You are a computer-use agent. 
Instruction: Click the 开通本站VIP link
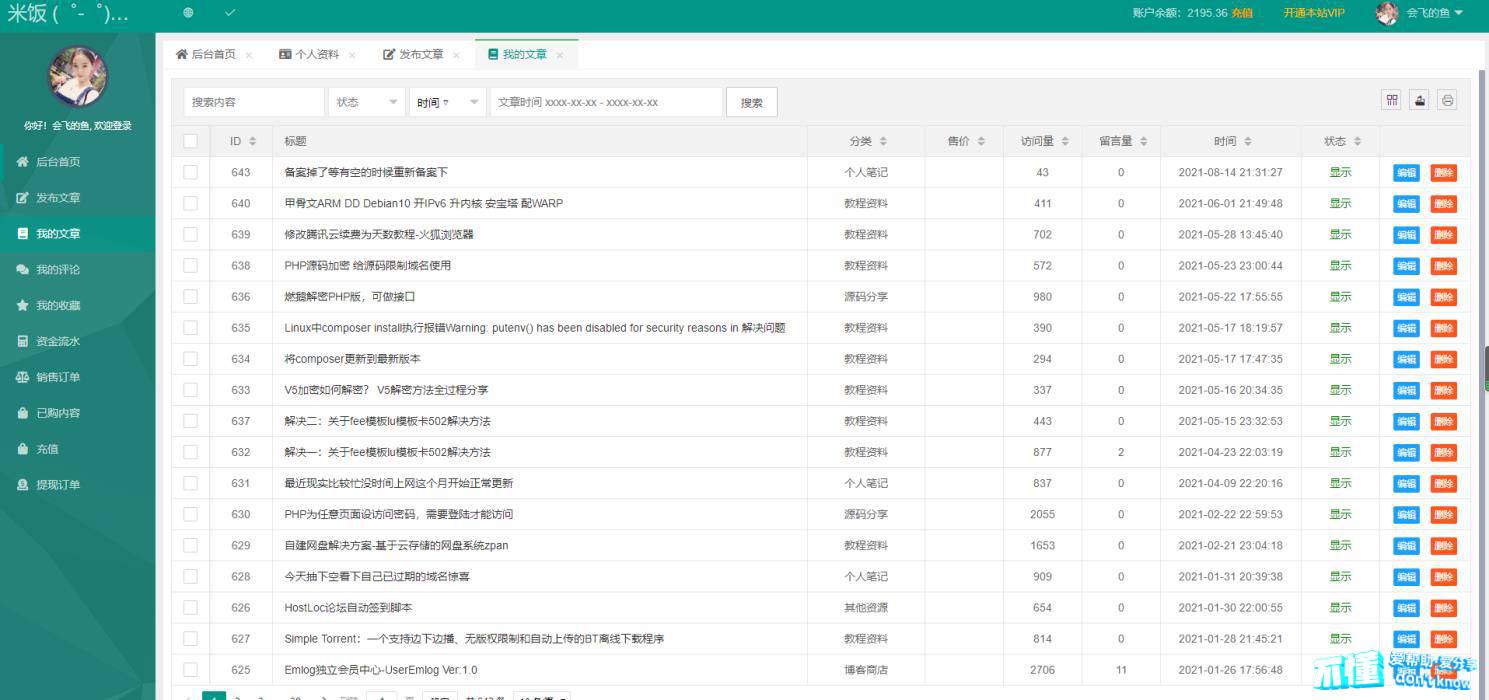pos(1313,13)
